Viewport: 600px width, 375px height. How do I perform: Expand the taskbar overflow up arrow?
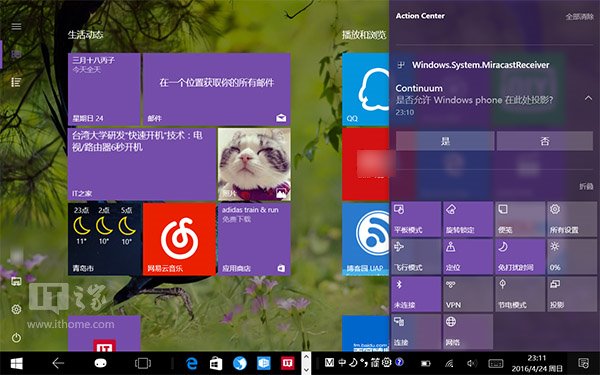pyautogui.click(x=306, y=357)
